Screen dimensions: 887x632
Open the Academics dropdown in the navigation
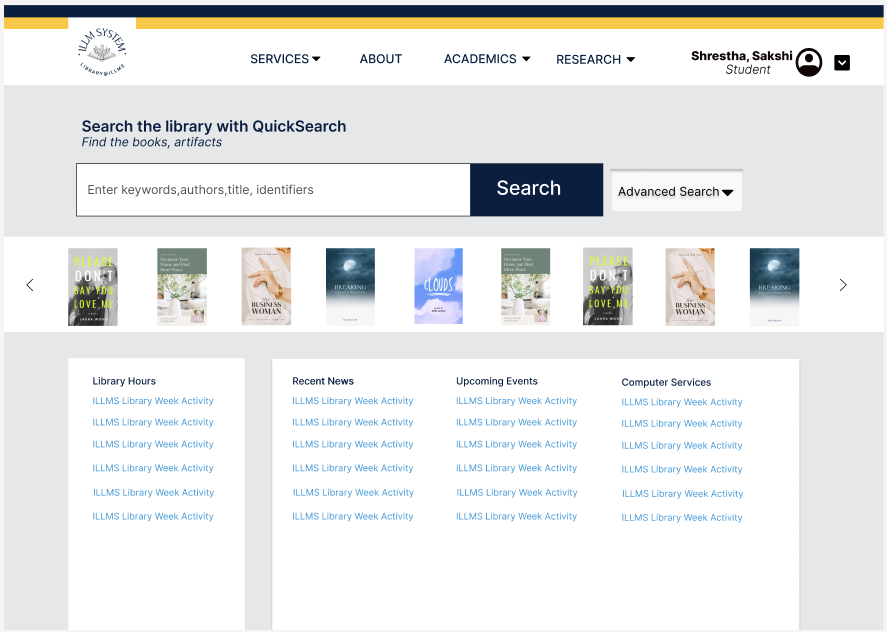(x=487, y=59)
